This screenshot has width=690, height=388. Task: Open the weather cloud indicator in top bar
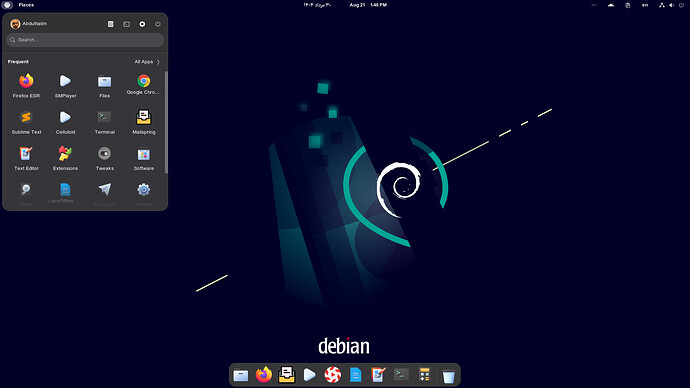pyautogui.click(x=611, y=5)
